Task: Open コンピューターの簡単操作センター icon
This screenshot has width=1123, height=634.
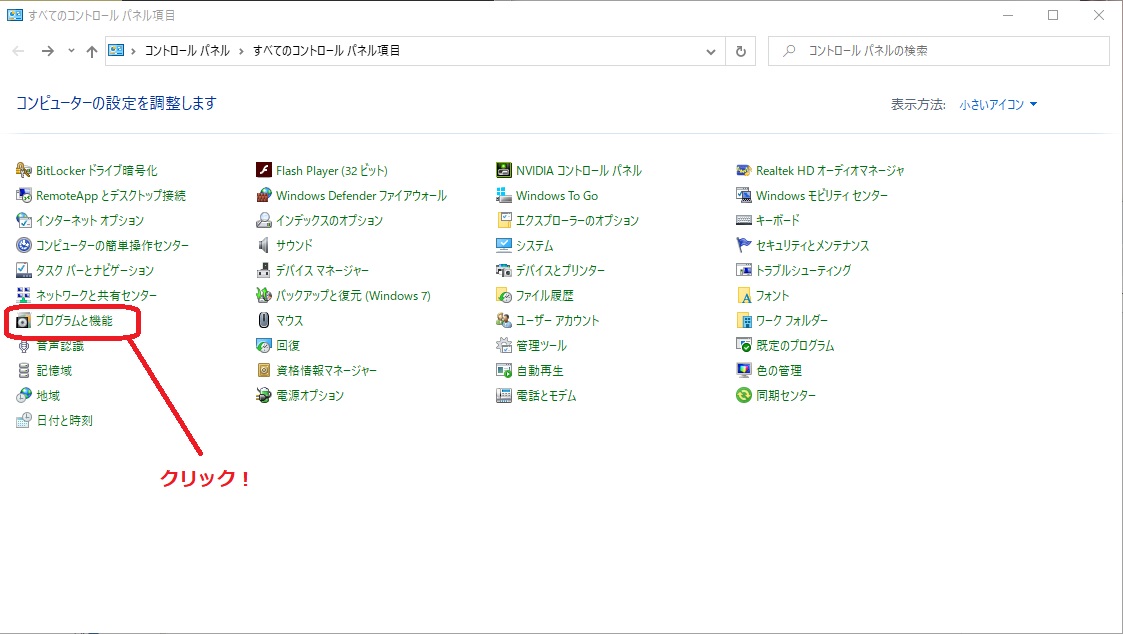Action: tap(24, 246)
